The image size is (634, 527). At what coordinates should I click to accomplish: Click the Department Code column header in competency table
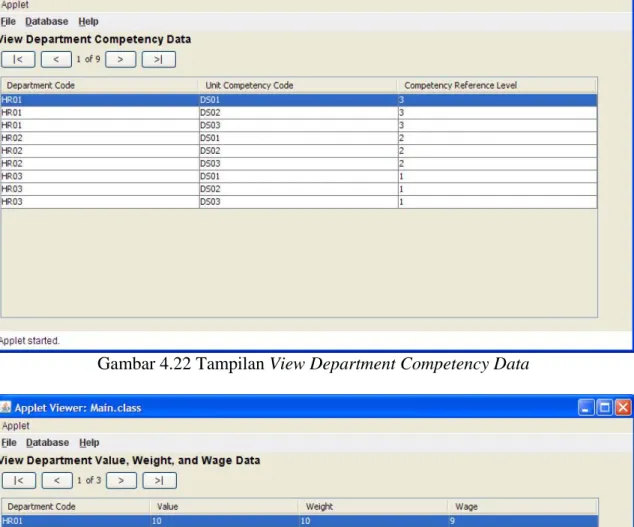99,85
